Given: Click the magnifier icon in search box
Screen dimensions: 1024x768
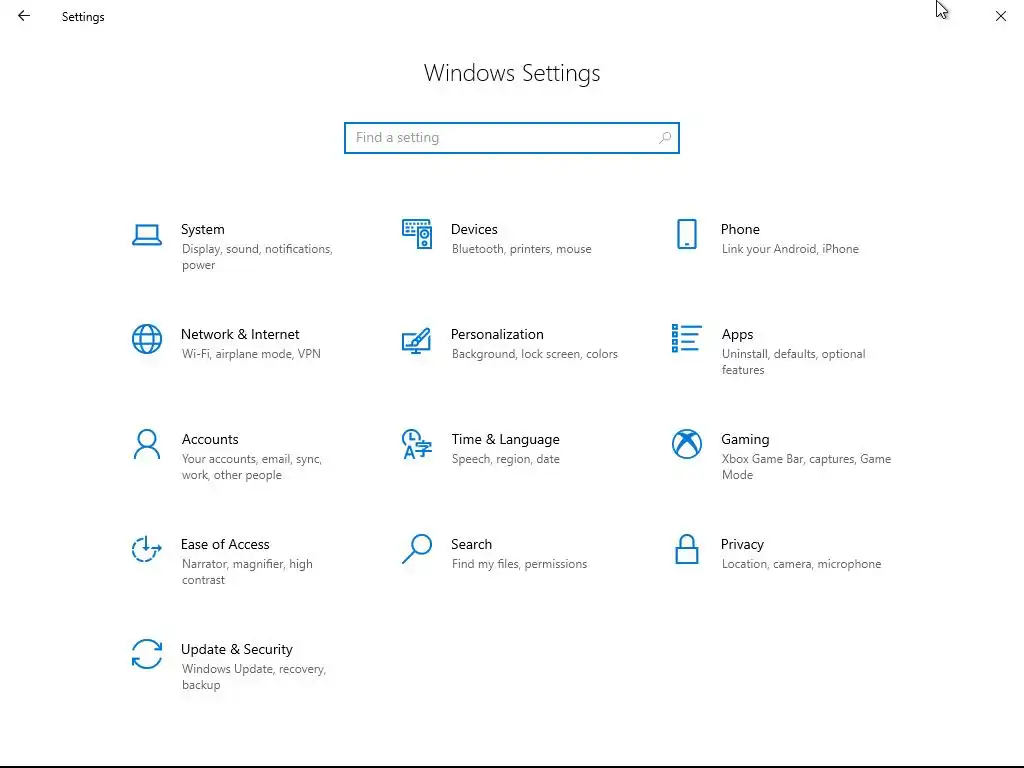Looking at the screenshot, I should 665,138.
